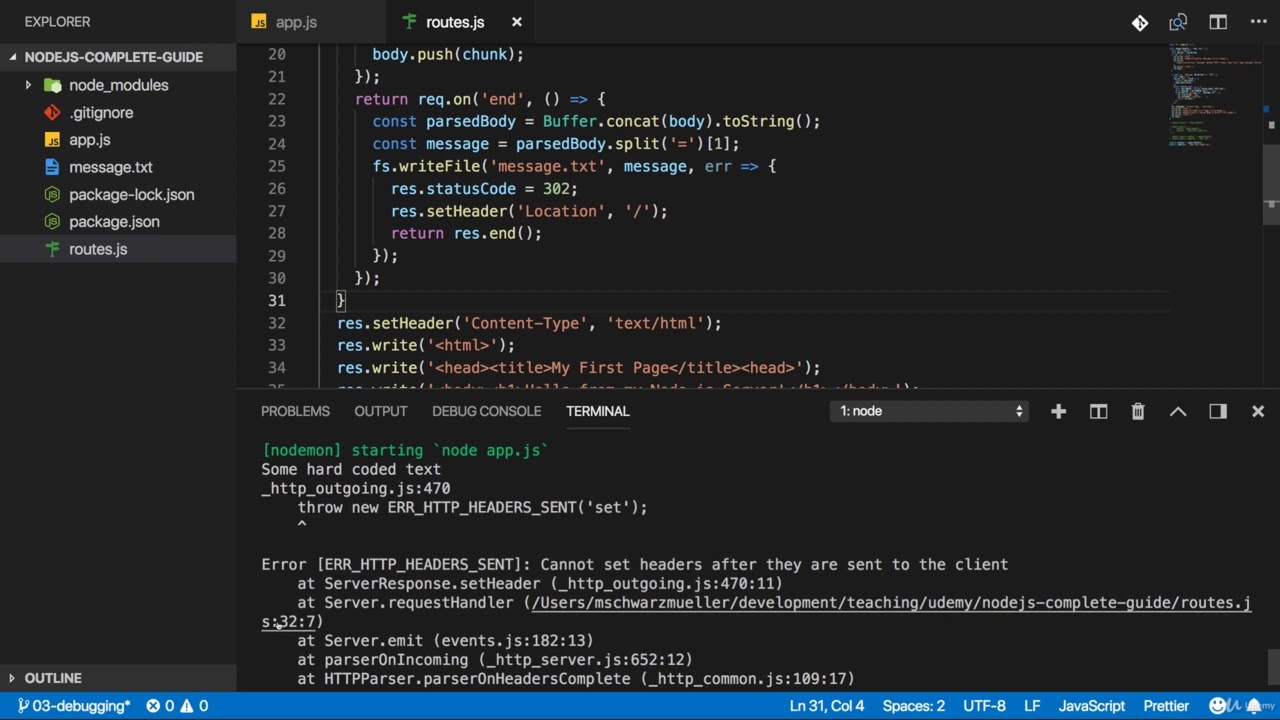
Task: Close the routes.js tab
Action: click(517, 22)
